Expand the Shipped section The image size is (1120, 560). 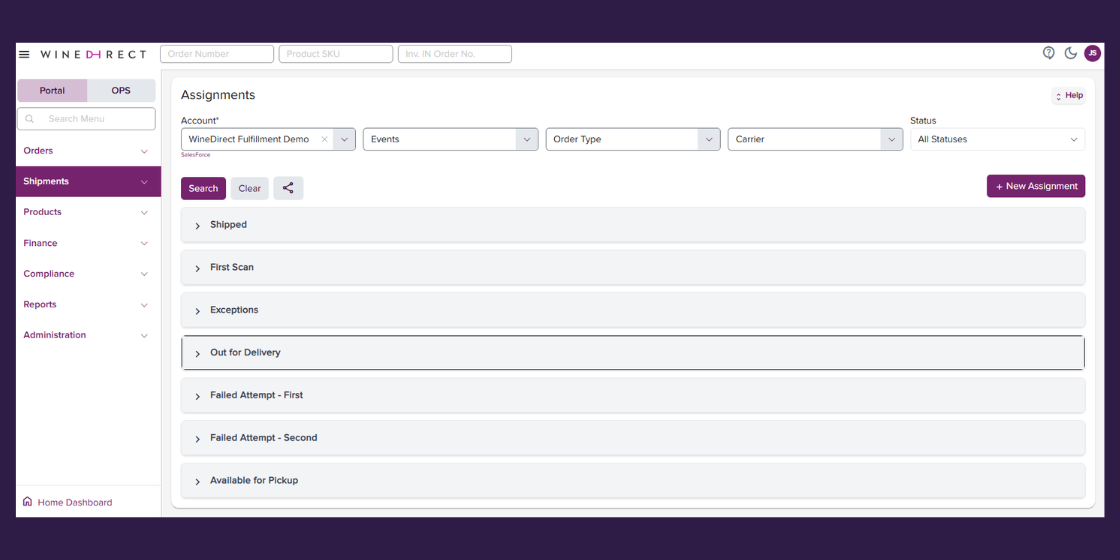click(x=633, y=225)
